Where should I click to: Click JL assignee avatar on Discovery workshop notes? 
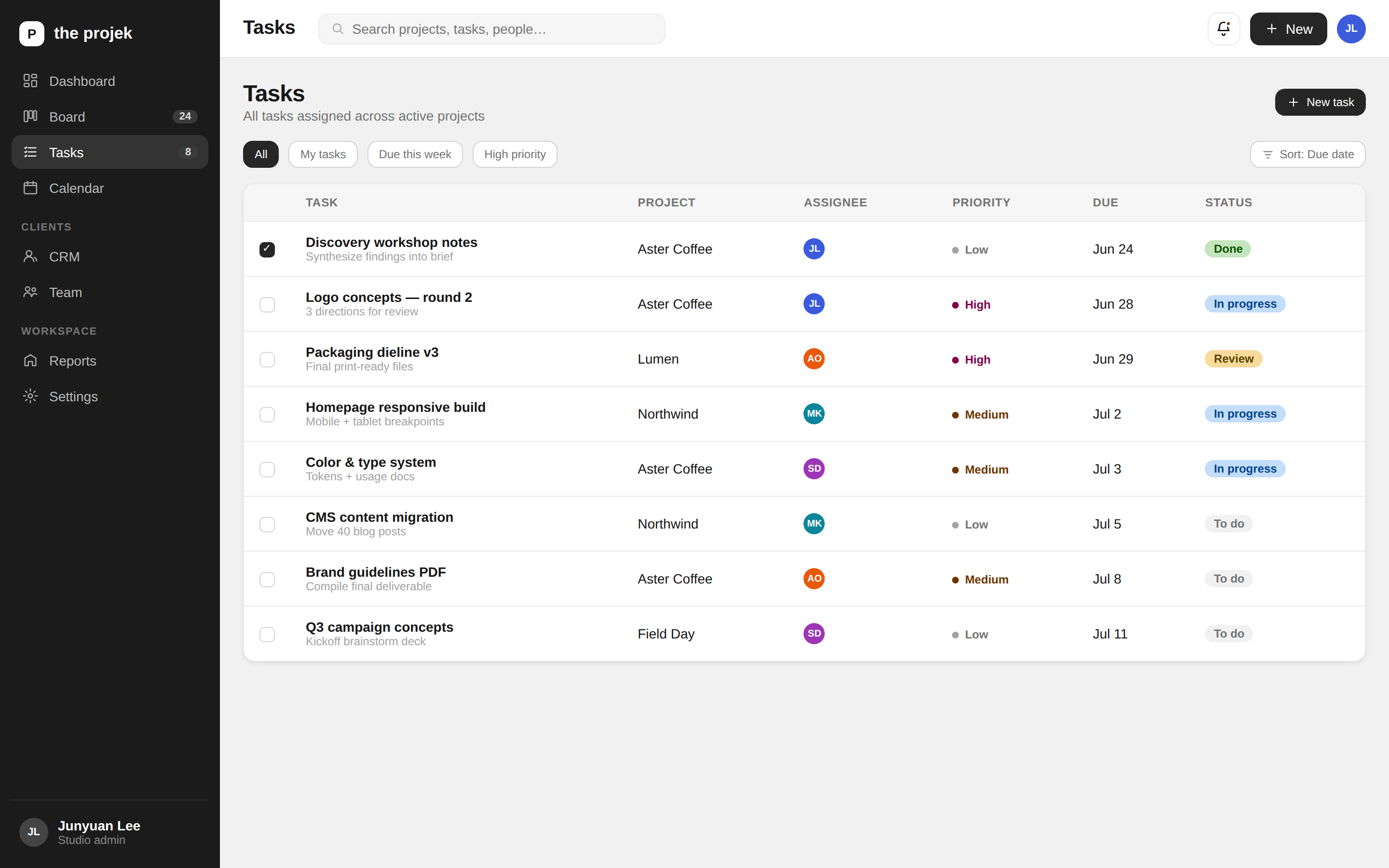pyautogui.click(x=814, y=248)
